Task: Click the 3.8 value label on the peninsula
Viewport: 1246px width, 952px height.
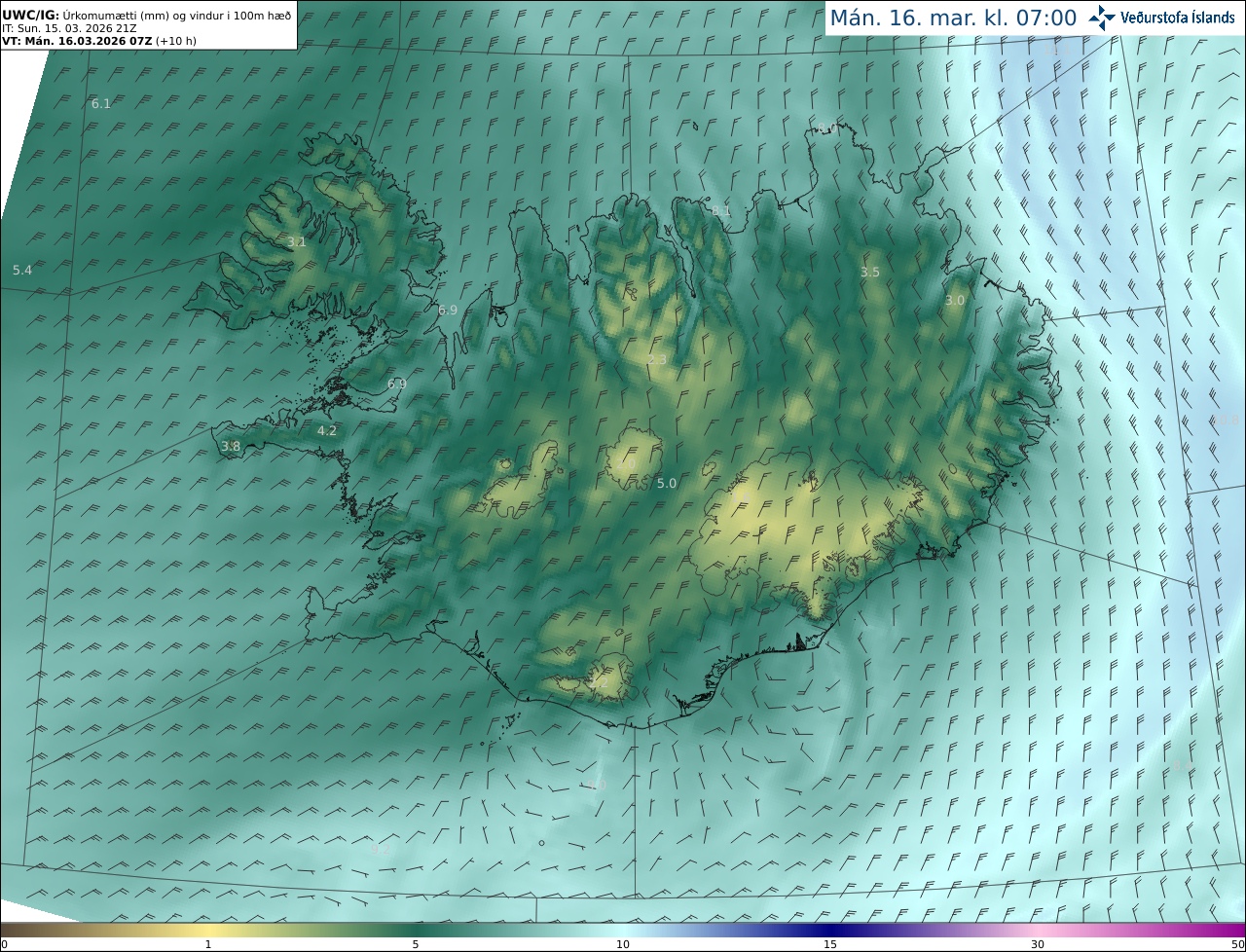Action: click(x=231, y=447)
